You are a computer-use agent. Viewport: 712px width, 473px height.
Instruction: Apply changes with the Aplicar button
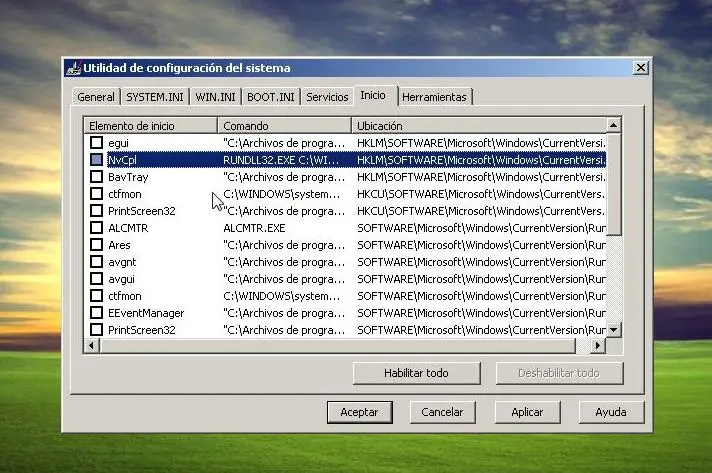(x=527, y=412)
